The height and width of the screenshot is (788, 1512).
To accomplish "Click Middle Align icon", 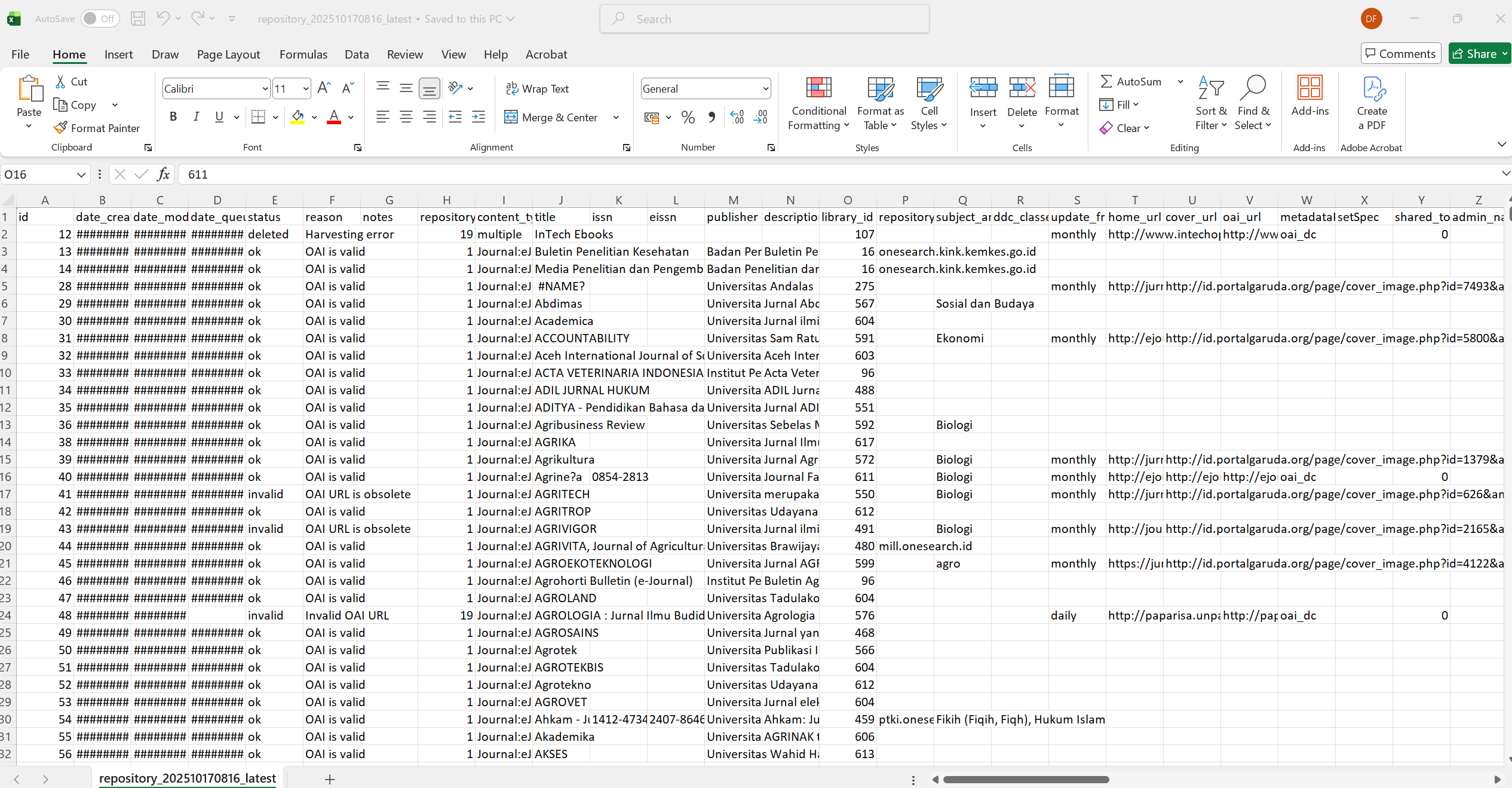I will click(406, 88).
